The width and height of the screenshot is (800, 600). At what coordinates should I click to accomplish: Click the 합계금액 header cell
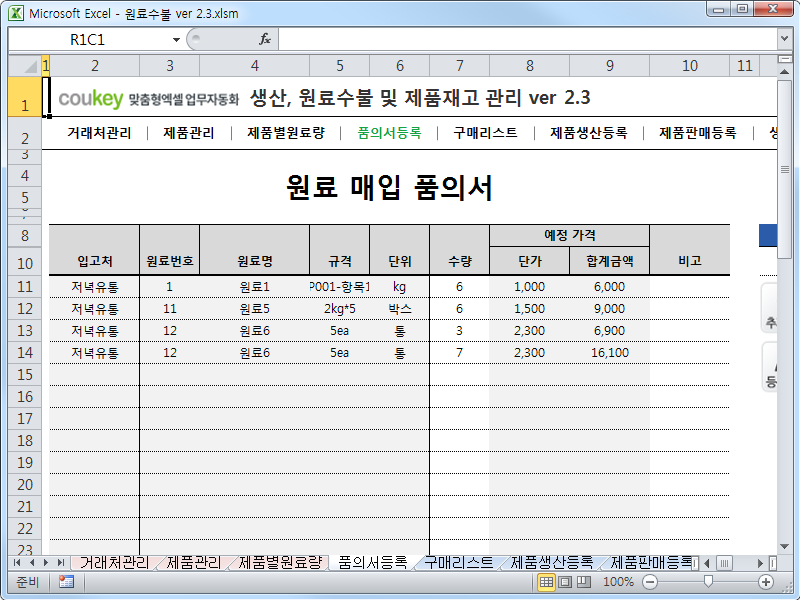[609, 261]
